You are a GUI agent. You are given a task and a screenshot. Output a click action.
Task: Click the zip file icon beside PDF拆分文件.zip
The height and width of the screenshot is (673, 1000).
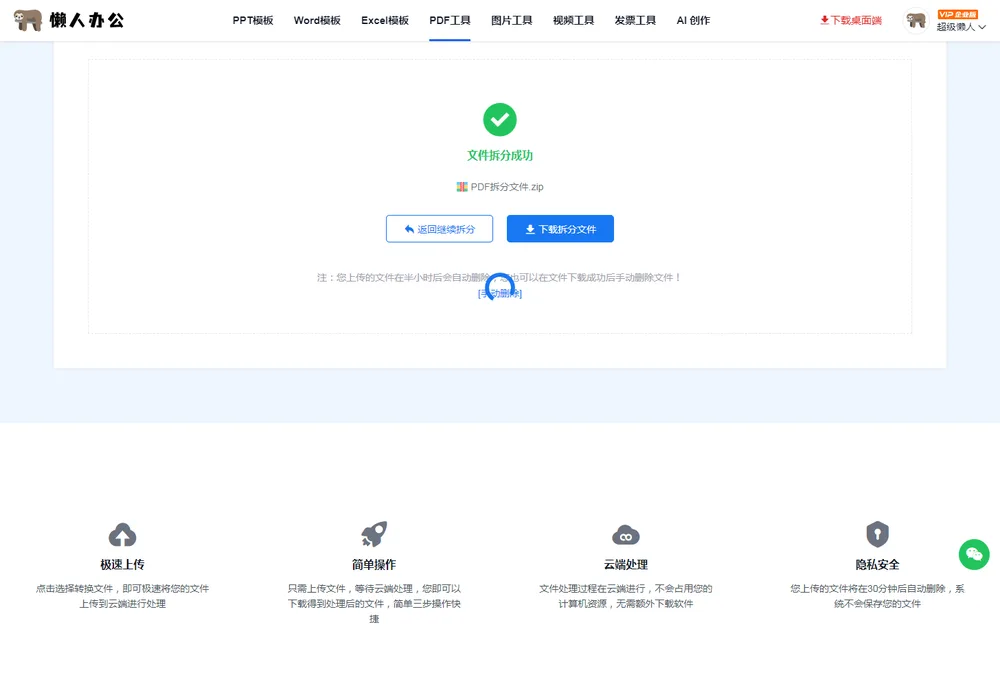pyautogui.click(x=462, y=187)
